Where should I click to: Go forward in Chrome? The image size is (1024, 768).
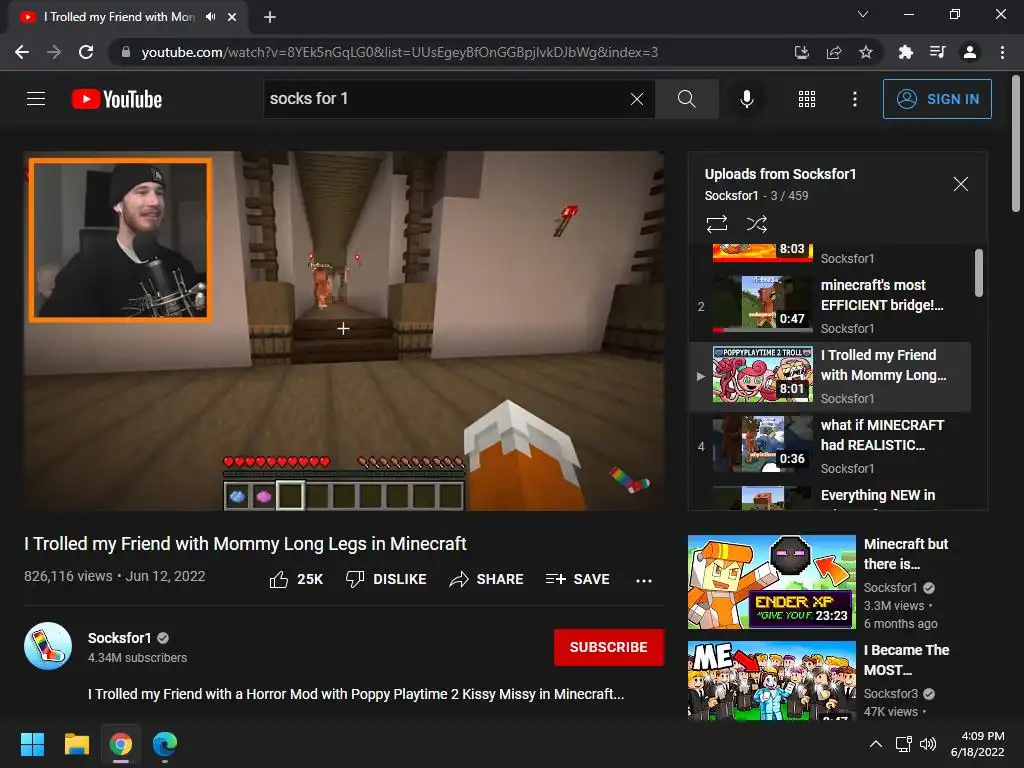point(54,52)
